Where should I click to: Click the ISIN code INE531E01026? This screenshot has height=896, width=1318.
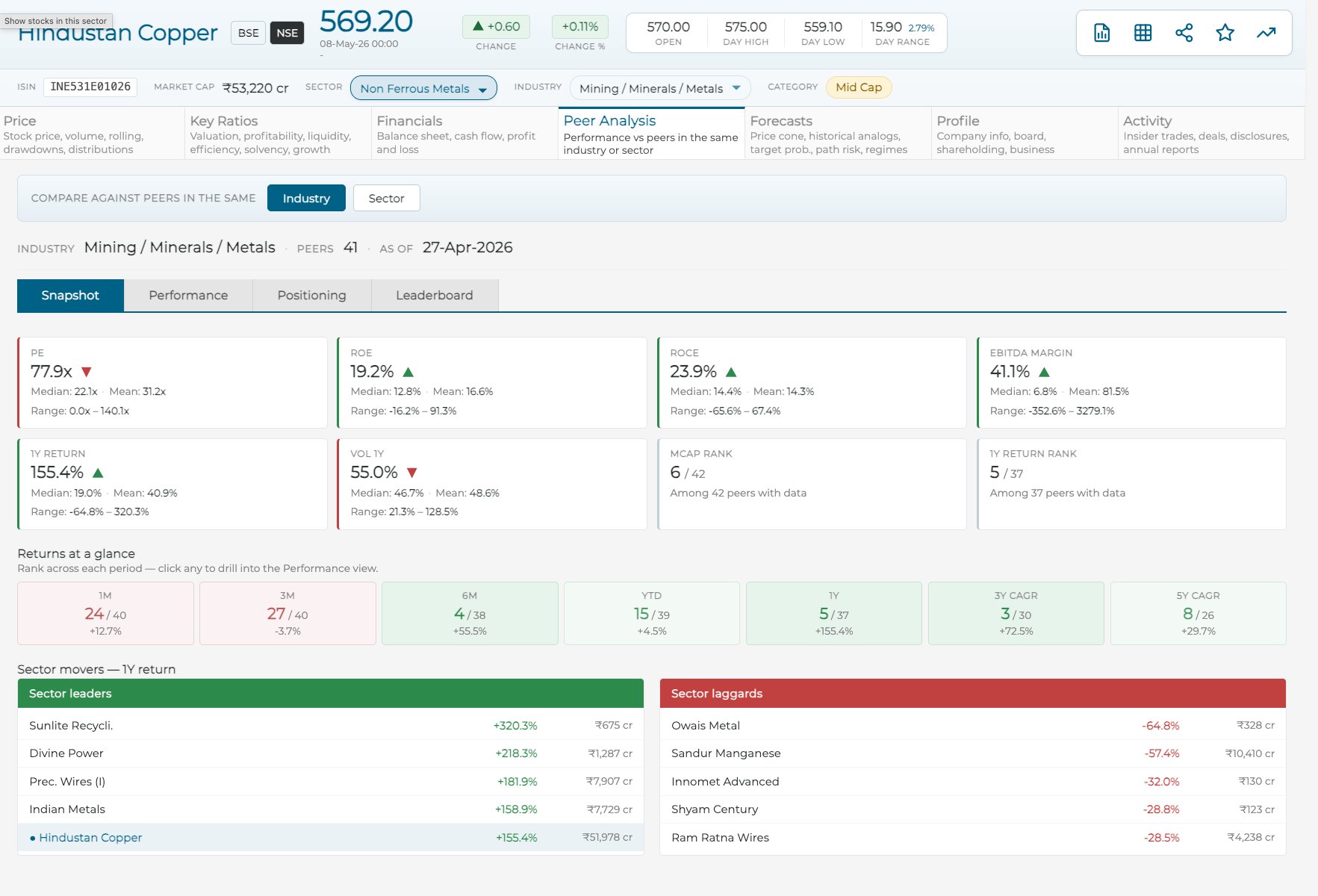(90, 87)
